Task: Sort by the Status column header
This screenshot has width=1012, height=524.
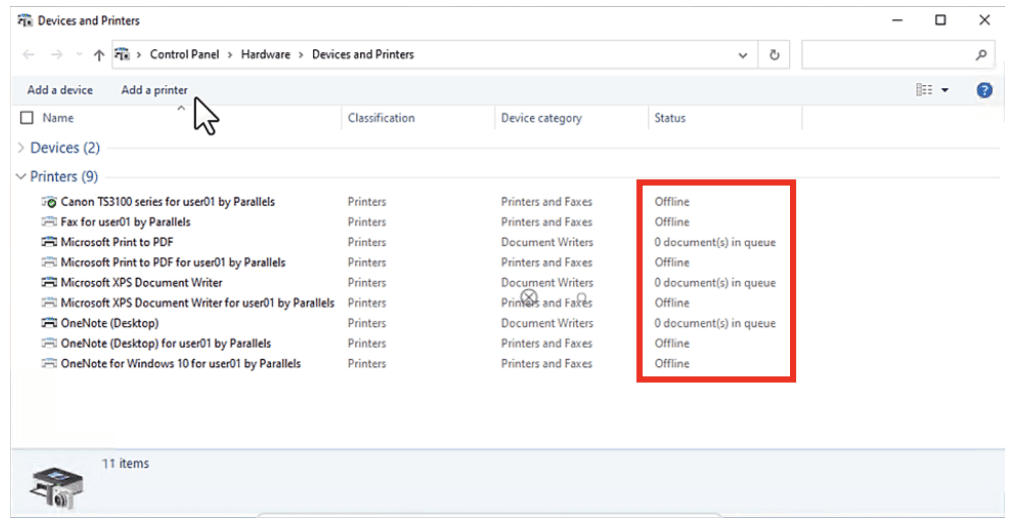Action: point(670,118)
